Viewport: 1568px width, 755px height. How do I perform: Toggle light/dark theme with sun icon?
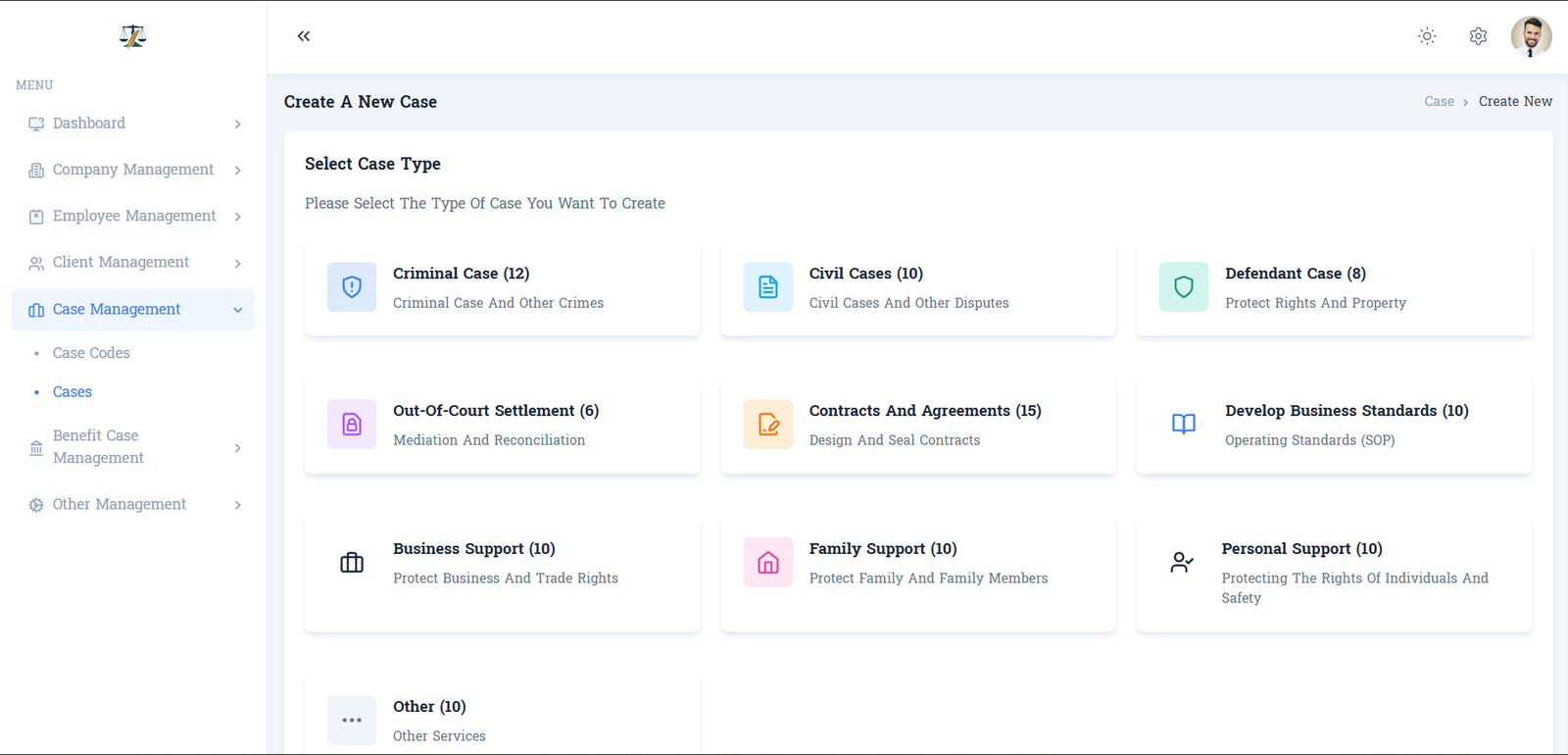coord(1427,36)
